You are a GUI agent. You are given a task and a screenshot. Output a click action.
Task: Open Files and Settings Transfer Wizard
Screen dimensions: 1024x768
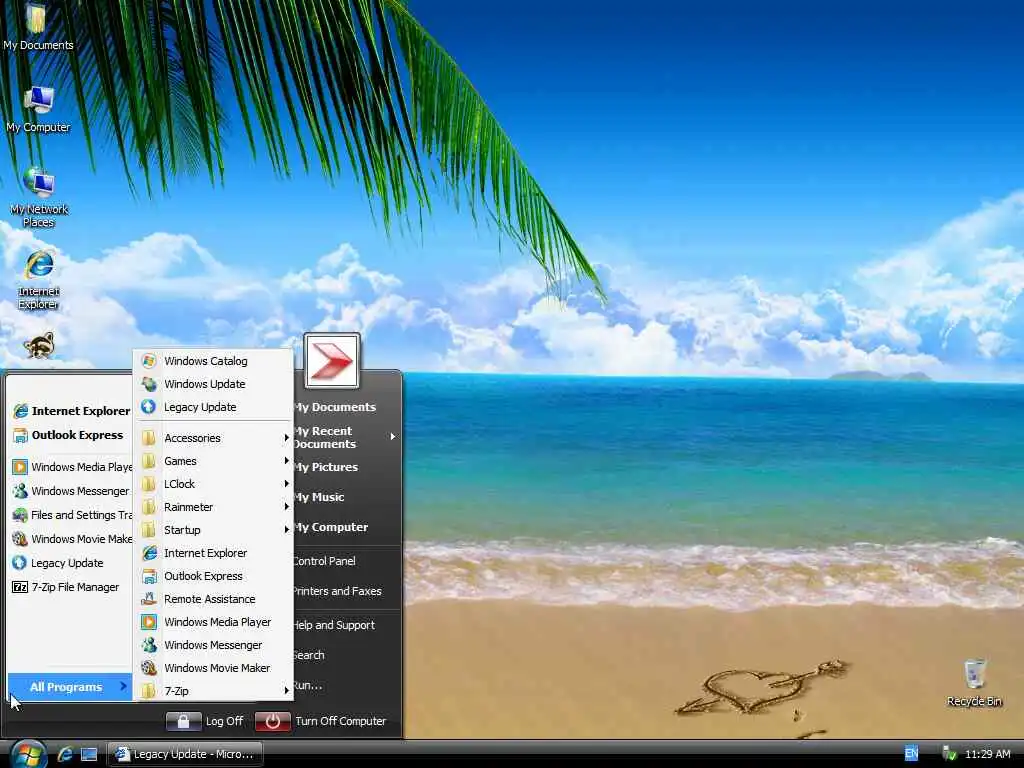click(x=71, y=515)
